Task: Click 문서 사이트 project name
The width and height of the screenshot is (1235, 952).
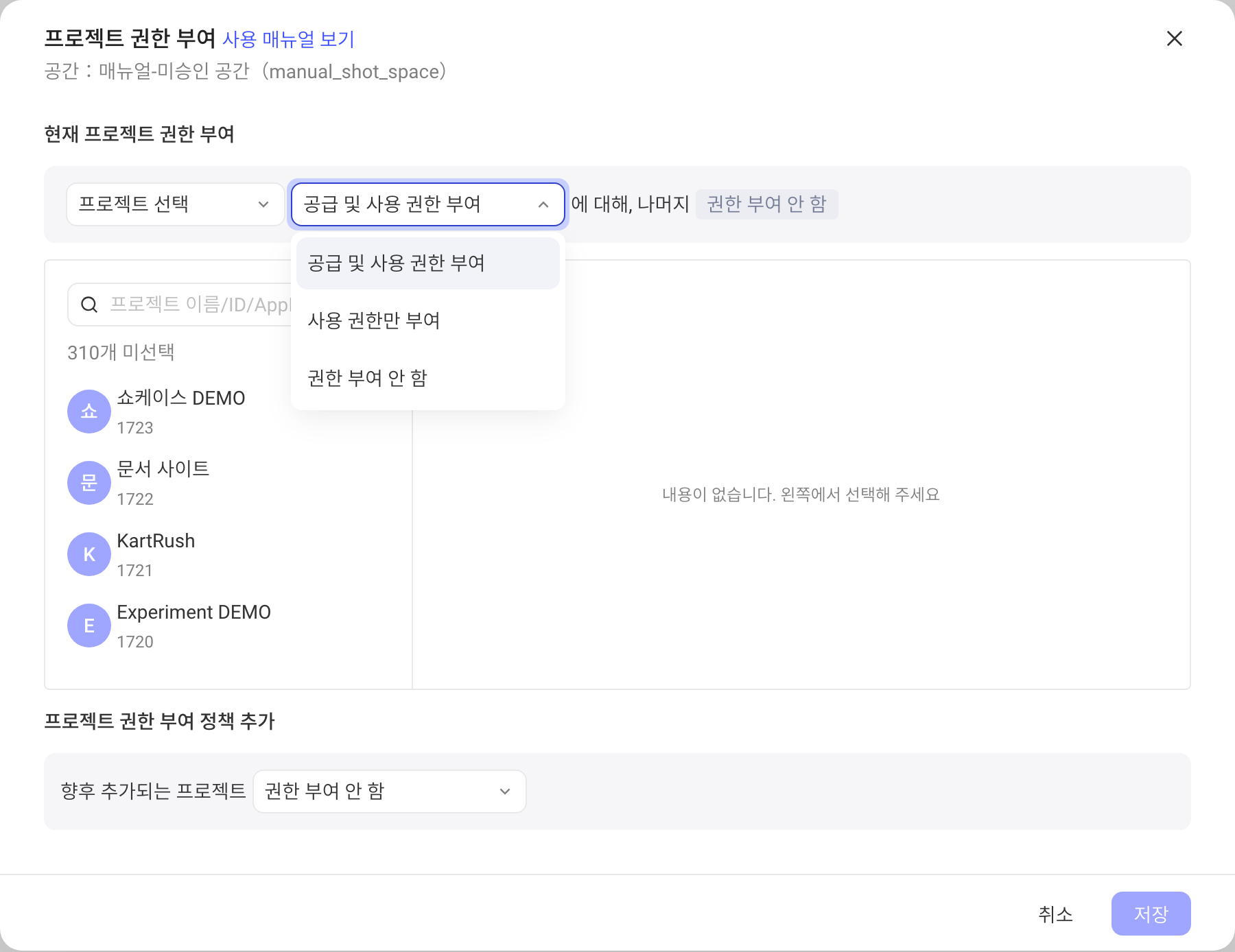Action: [163, 469]
